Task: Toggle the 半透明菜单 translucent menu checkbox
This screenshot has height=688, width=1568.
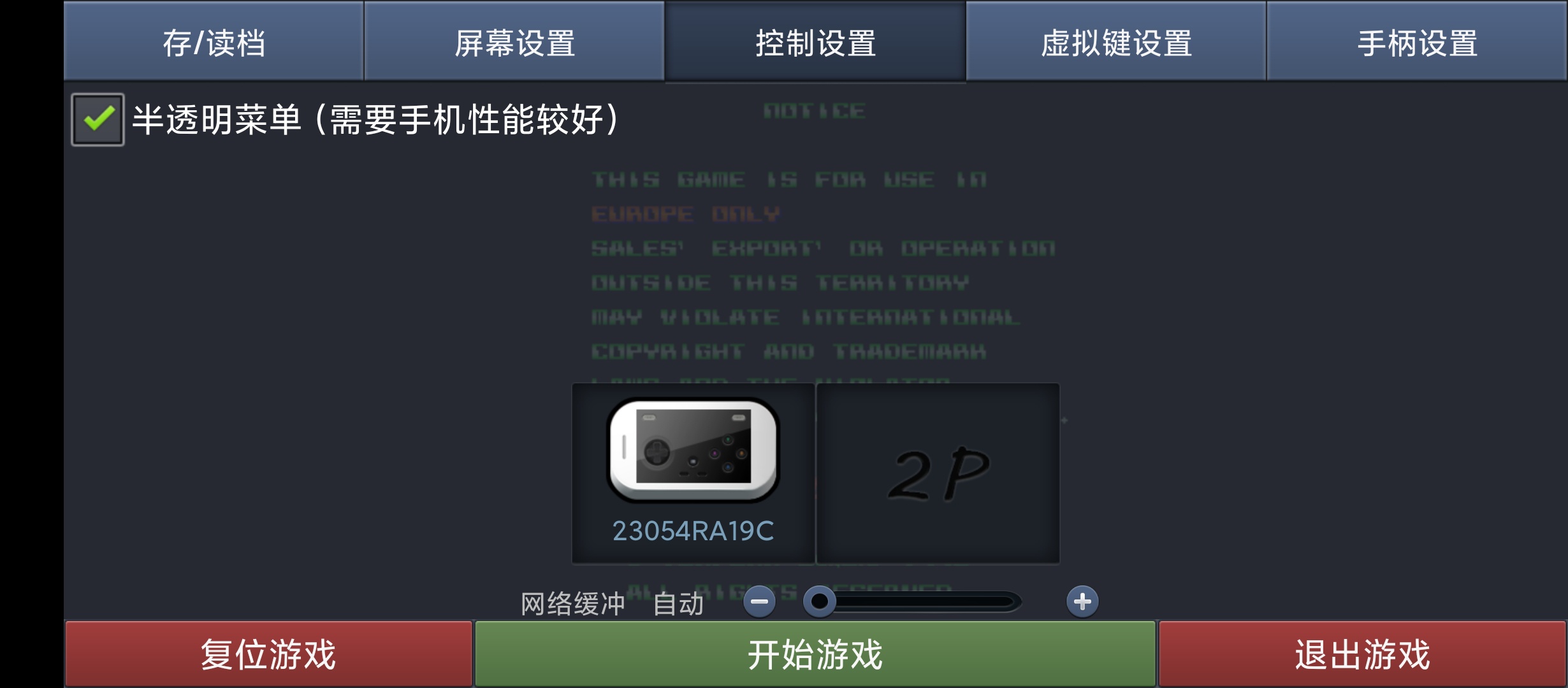Action: [98, 120]
